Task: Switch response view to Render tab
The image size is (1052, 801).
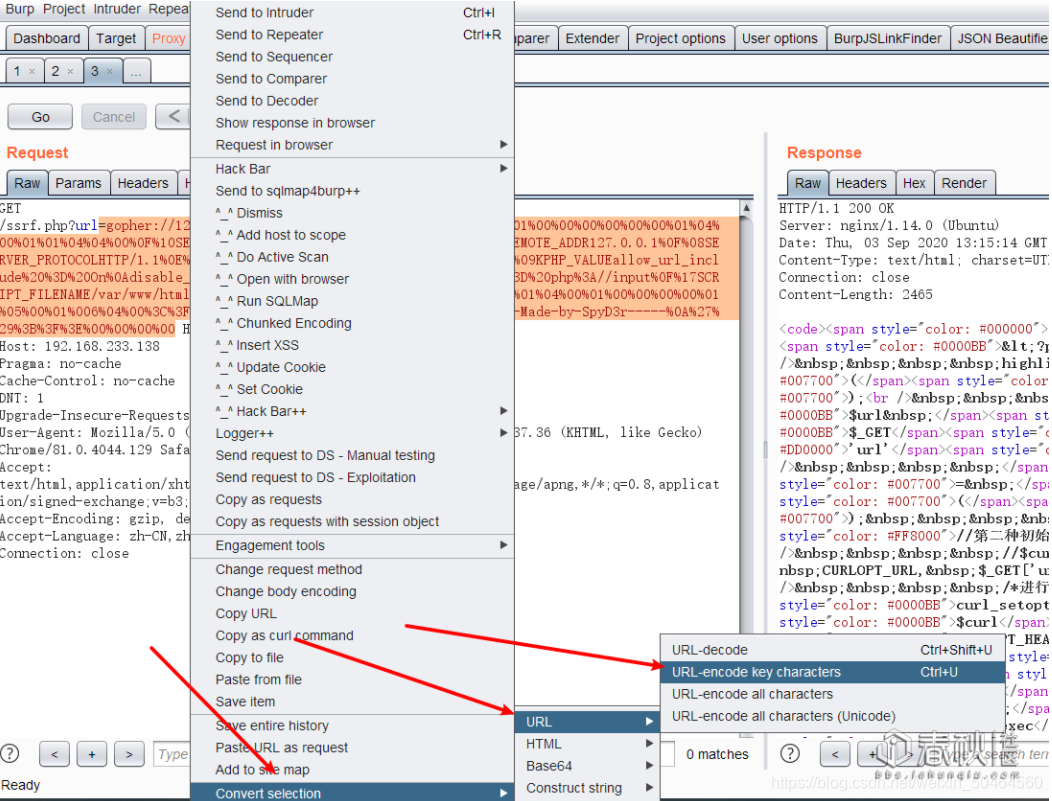Action: [964, 183]
